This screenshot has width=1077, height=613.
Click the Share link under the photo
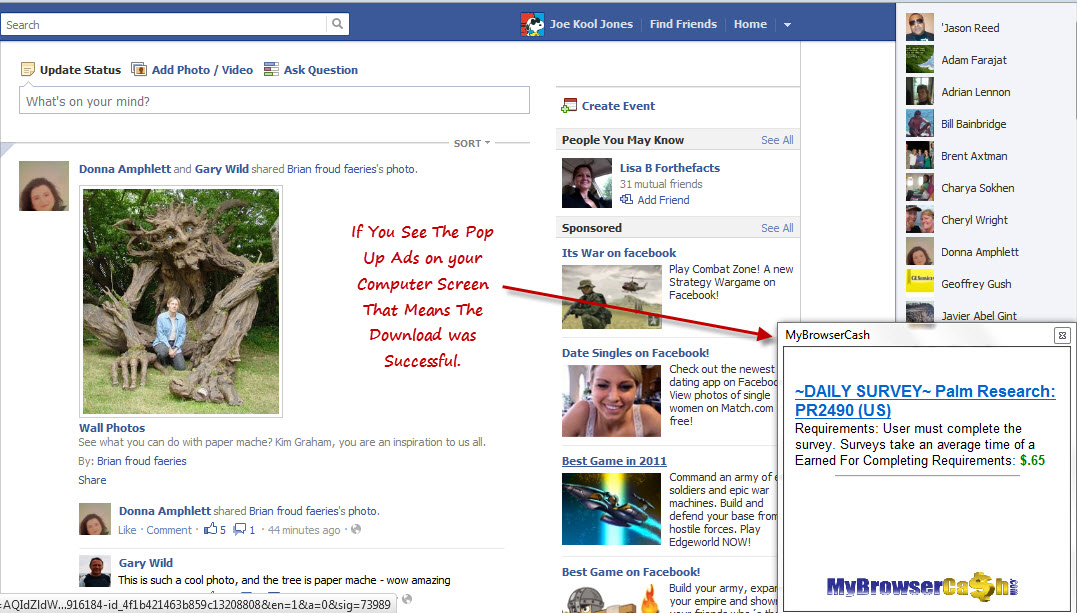[92, 480]
